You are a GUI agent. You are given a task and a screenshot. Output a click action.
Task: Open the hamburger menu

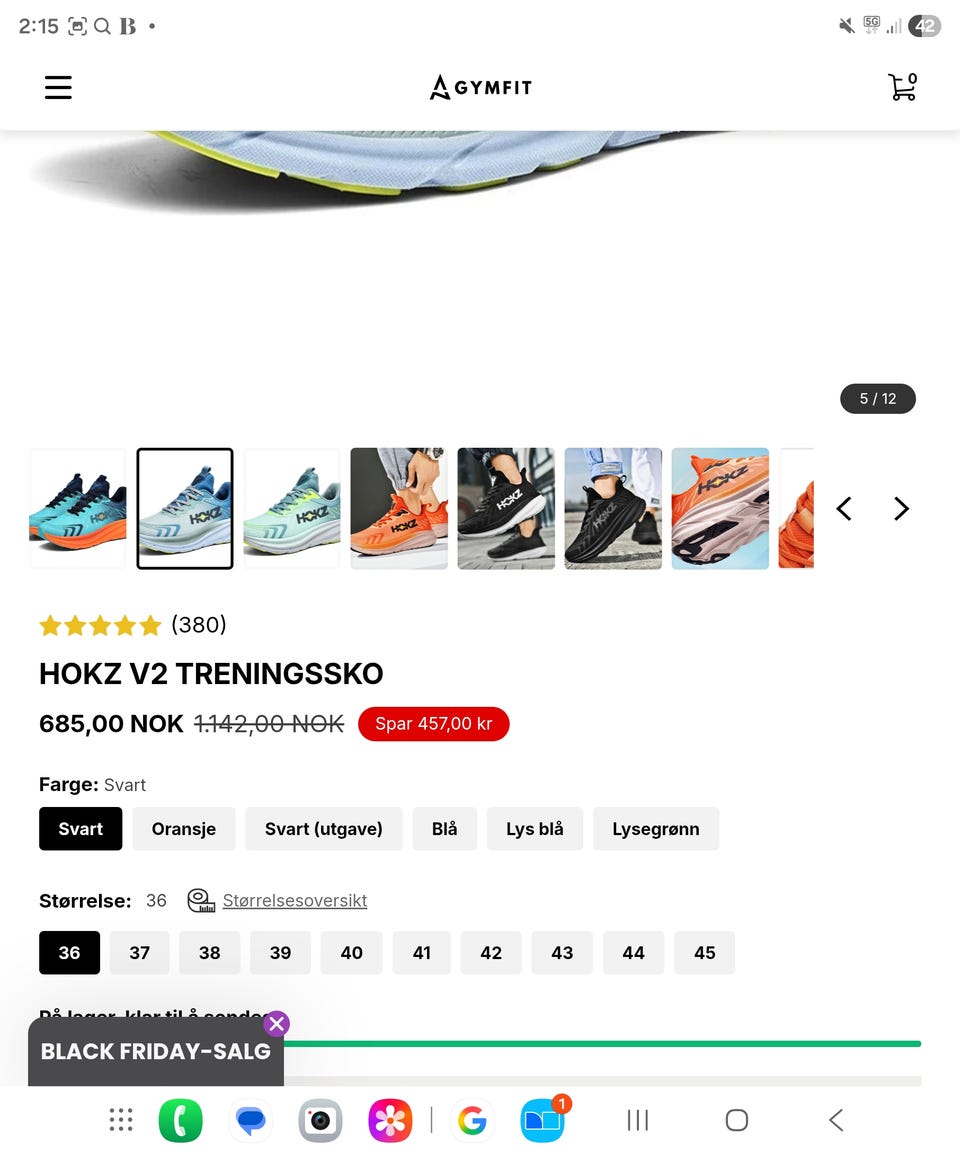pyautogui.click(x=58, y=88)
